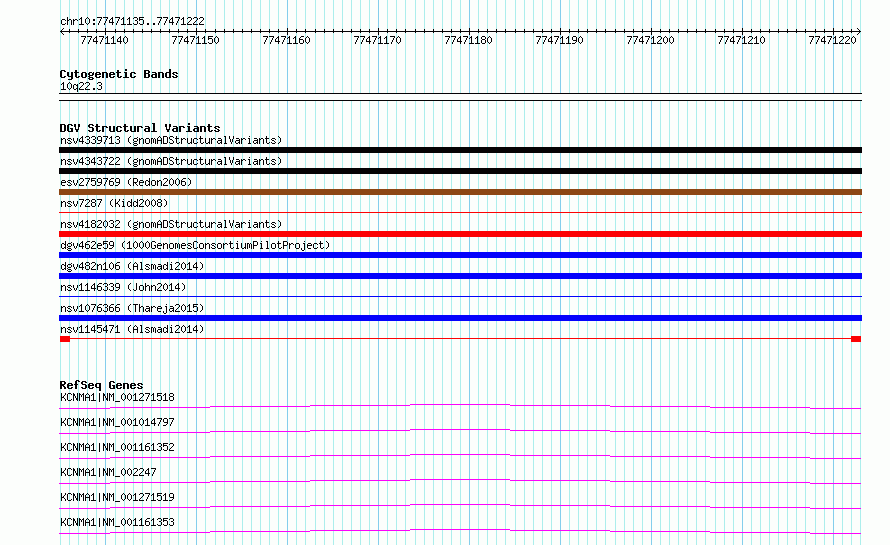Open variant nsv1145471 (Alsmadi2014) label
This screenshot has height=545, width=890.
tap(132, 329)
